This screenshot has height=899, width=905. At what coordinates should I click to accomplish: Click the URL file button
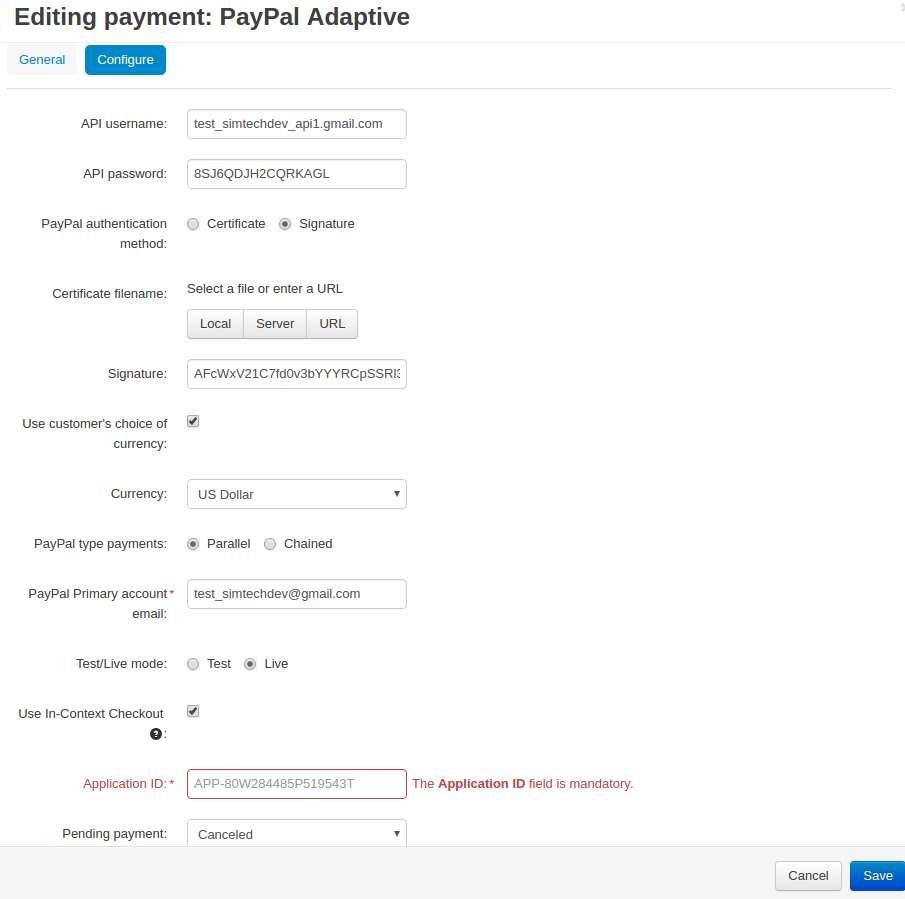(332, 324)
